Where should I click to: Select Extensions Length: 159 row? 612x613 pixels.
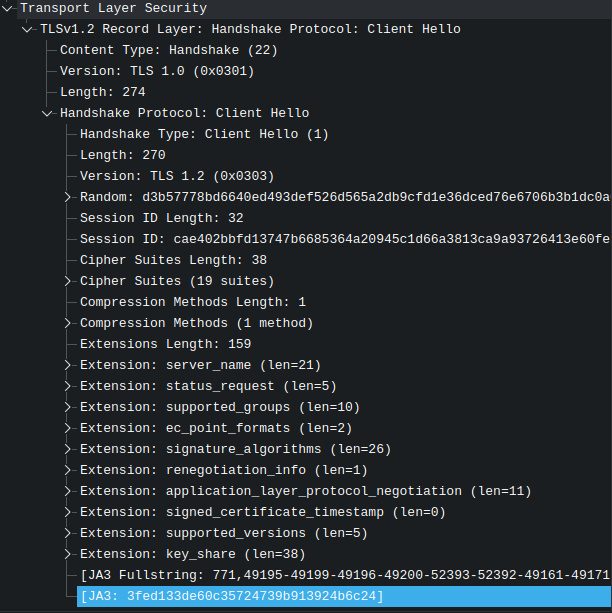pos(165,344)
